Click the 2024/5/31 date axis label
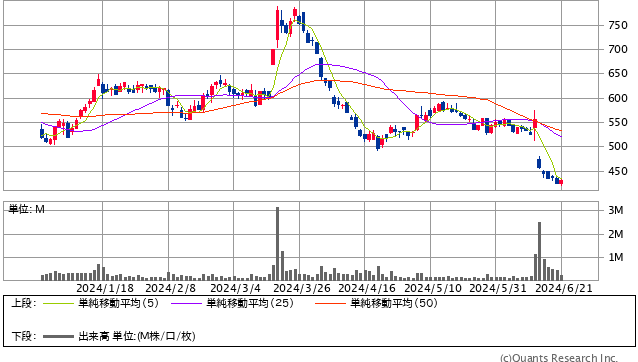 (x=498, y=288)
